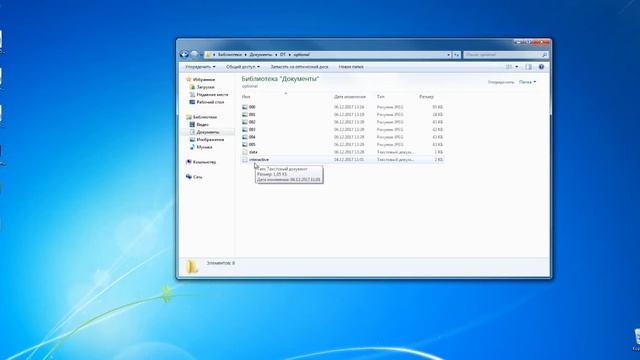Toggle the preview pane icon
This screenshot has width=640, height=360.
pos(529,67)
